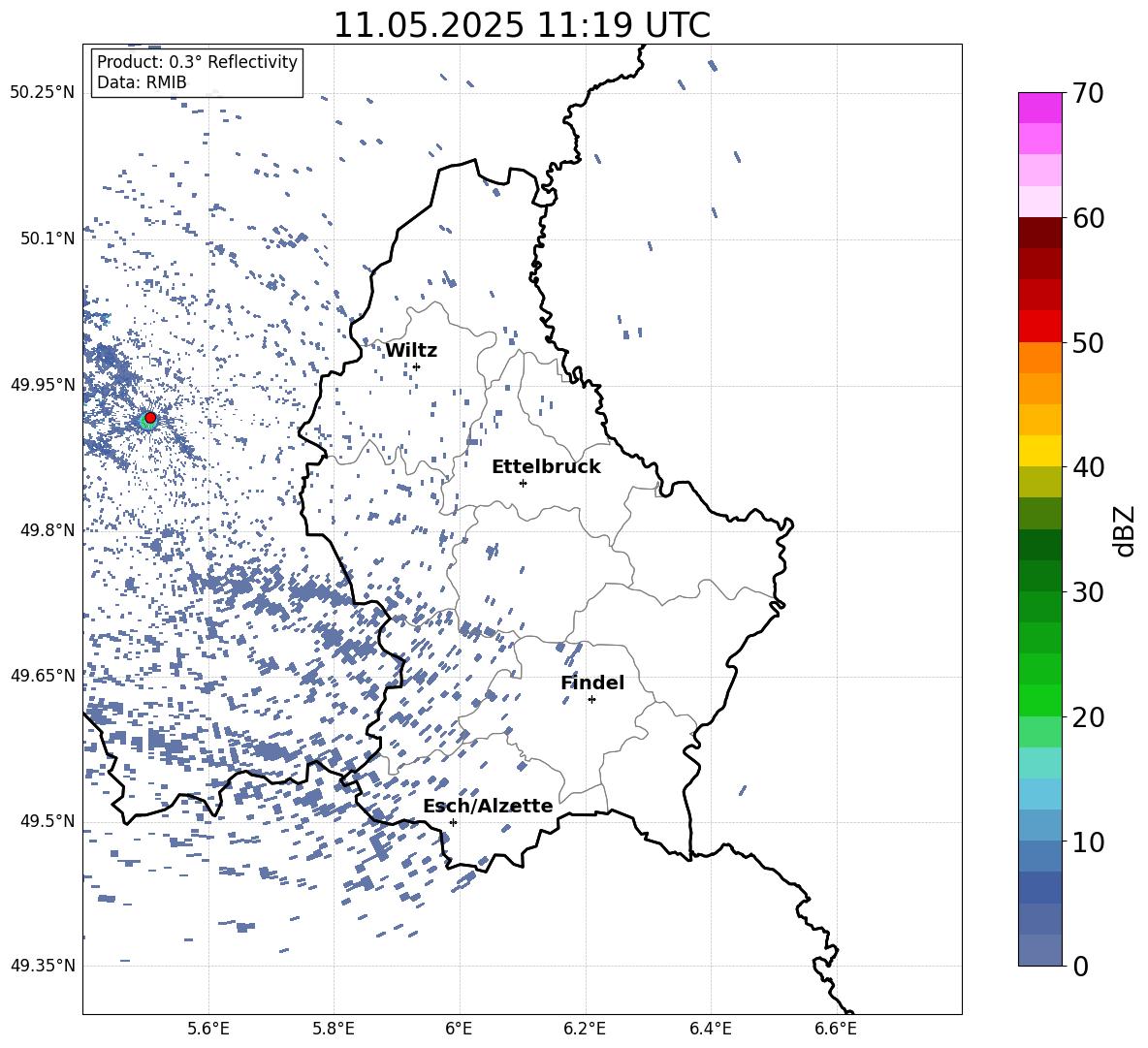Click the 5.6°E longitude label
Viewport: 1148px width, 1048px height.
208,1029
